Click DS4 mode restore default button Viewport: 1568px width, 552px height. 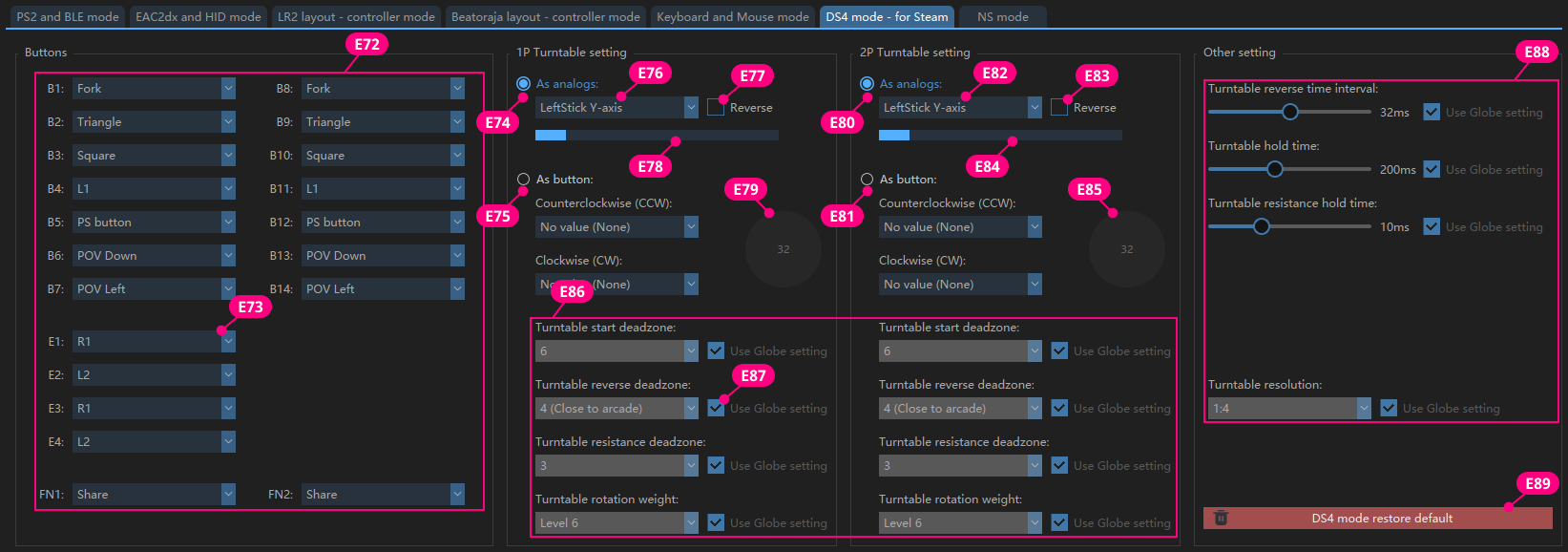1381,519
